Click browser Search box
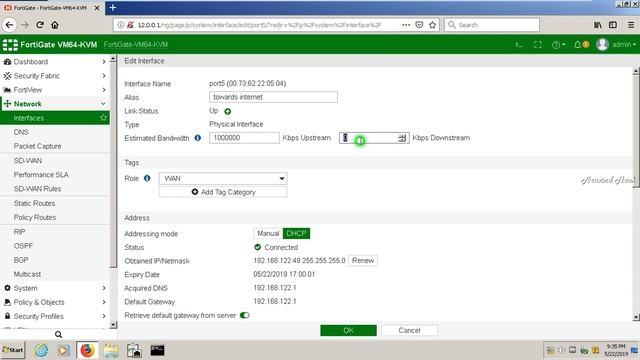Screen dimensions: 640x360 pos(492,25)
